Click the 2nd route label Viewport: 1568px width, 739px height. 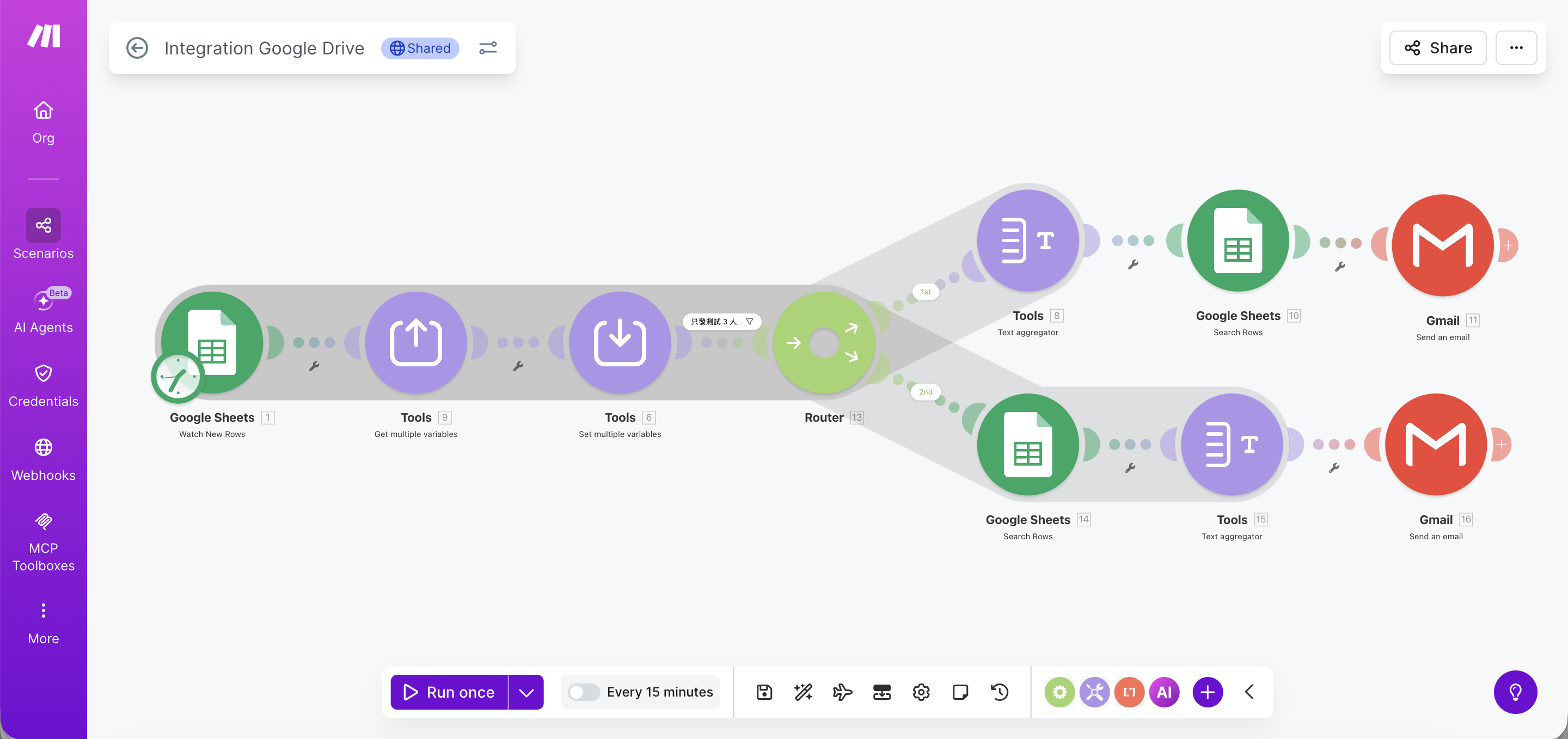pyautogui.click(x=925, y=392)
